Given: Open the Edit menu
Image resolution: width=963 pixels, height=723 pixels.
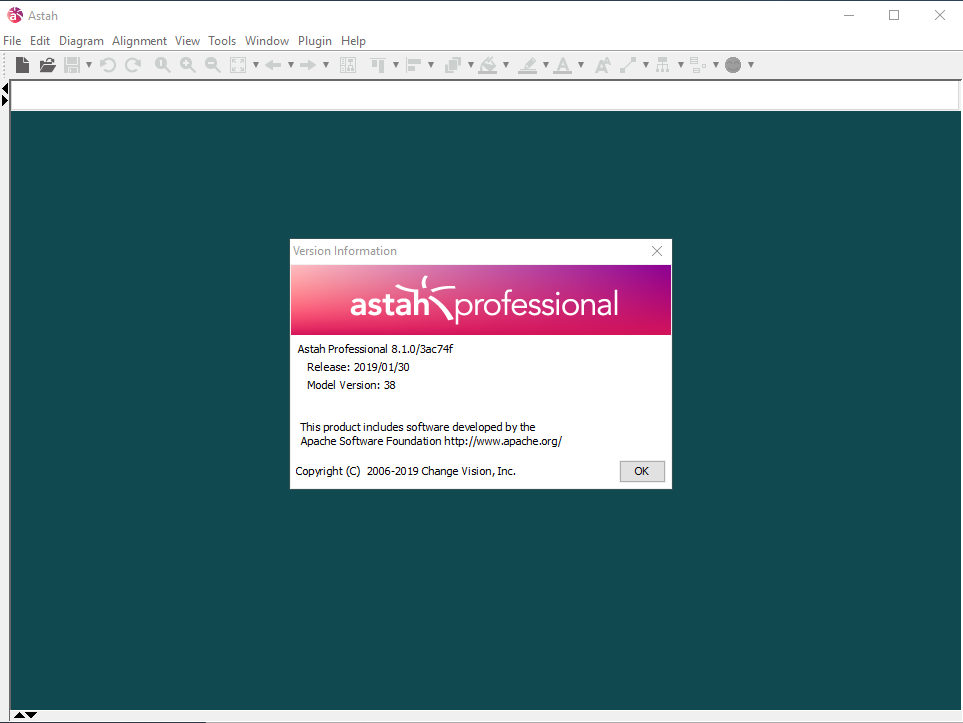Looking at the screenshot, I should (x=40, y=41).
